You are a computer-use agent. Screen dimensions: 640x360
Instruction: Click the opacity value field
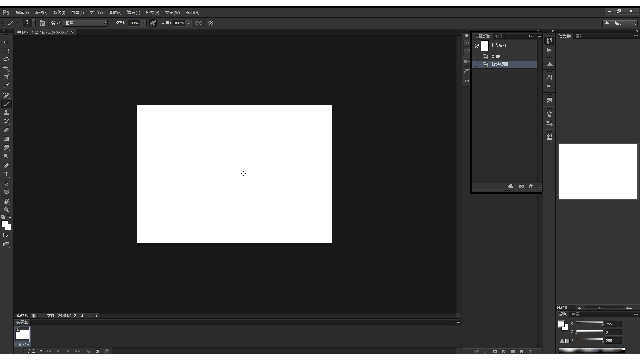pos(134,23)
